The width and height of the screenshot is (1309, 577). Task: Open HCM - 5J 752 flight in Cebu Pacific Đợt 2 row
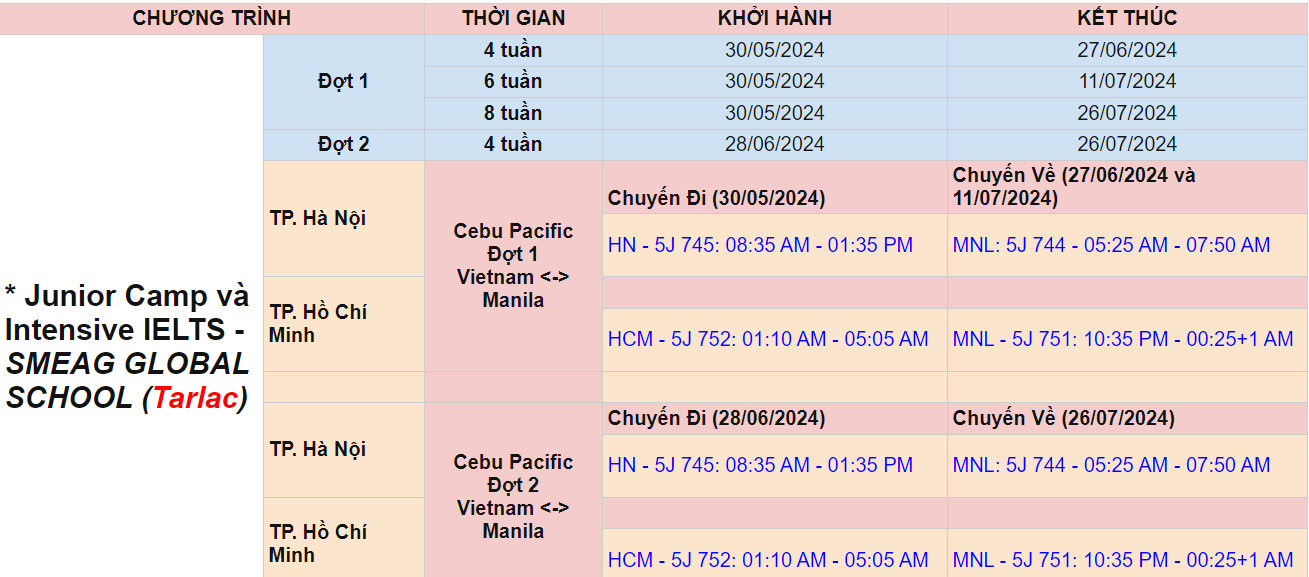click(767, 560)
